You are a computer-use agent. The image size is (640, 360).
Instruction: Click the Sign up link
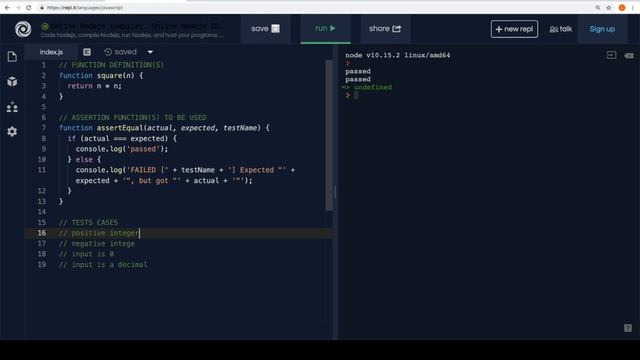(x=602, y=29)
